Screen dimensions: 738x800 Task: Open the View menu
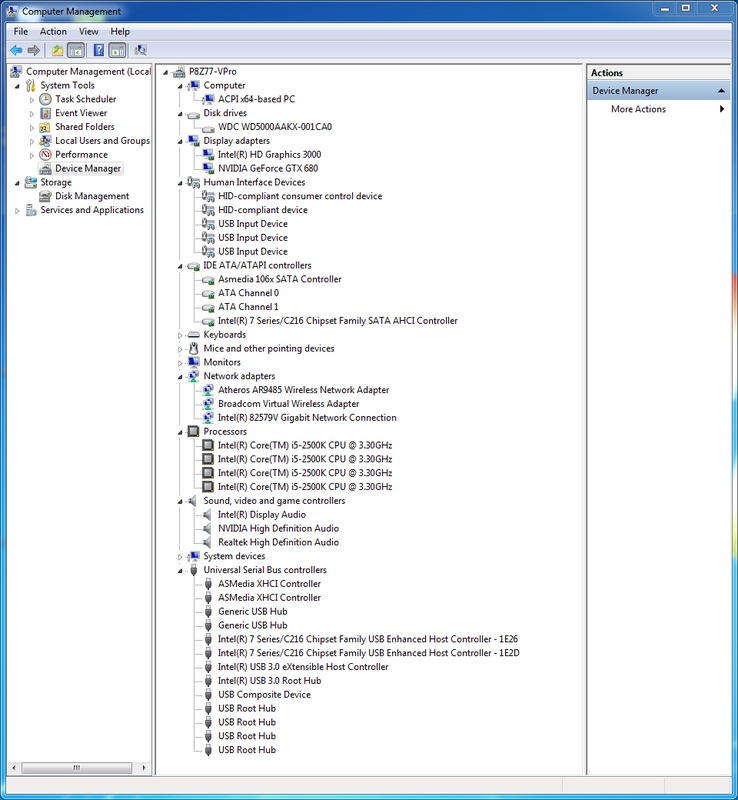click(x=88, y=32)
